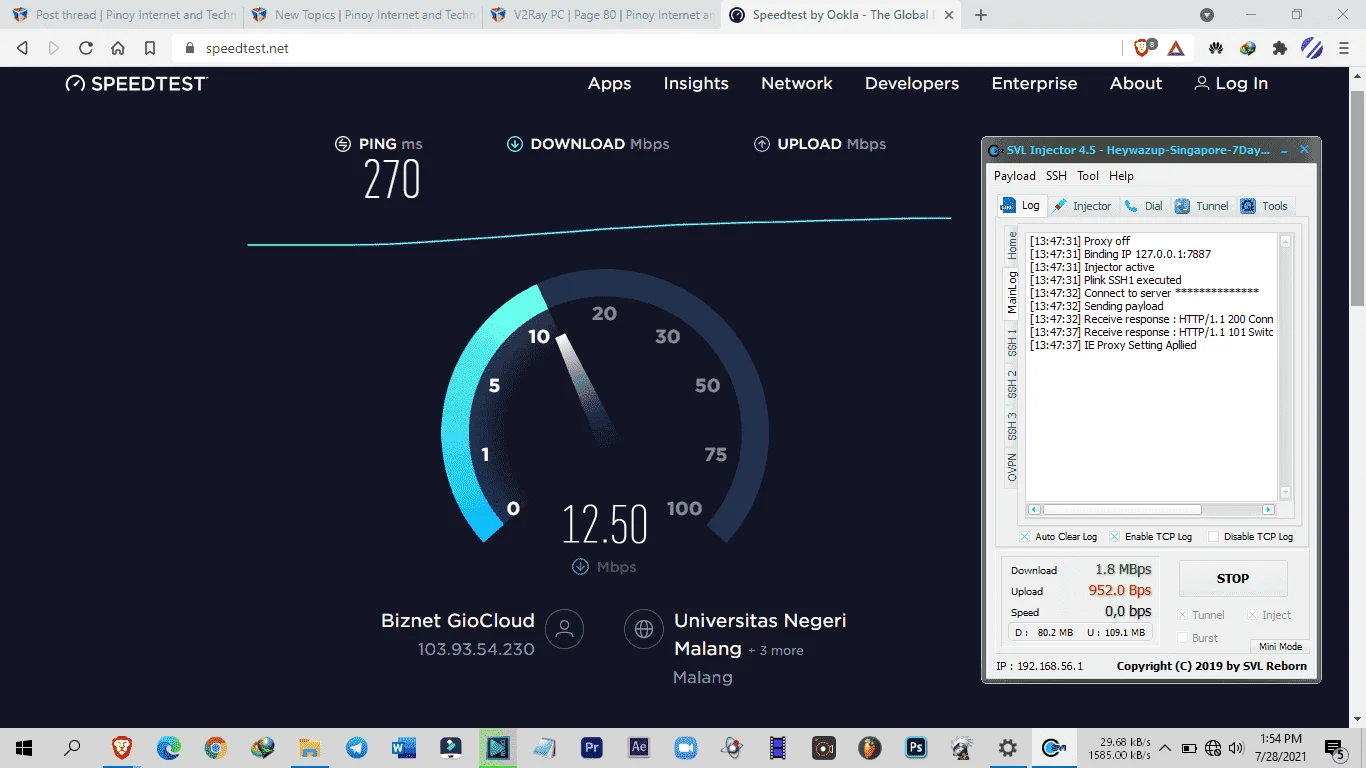The width and height of the screenshot is (1366, 768).
Task: Open the Help menu in SVL Injector
Action: [1122, 176]
